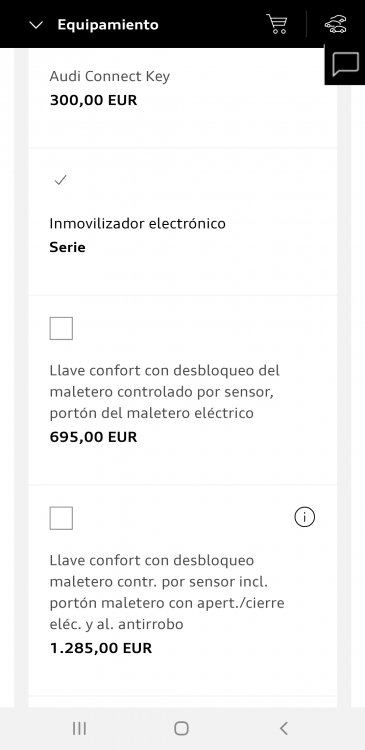
Task: Open the car comparison icon
Action: point(336,24)
